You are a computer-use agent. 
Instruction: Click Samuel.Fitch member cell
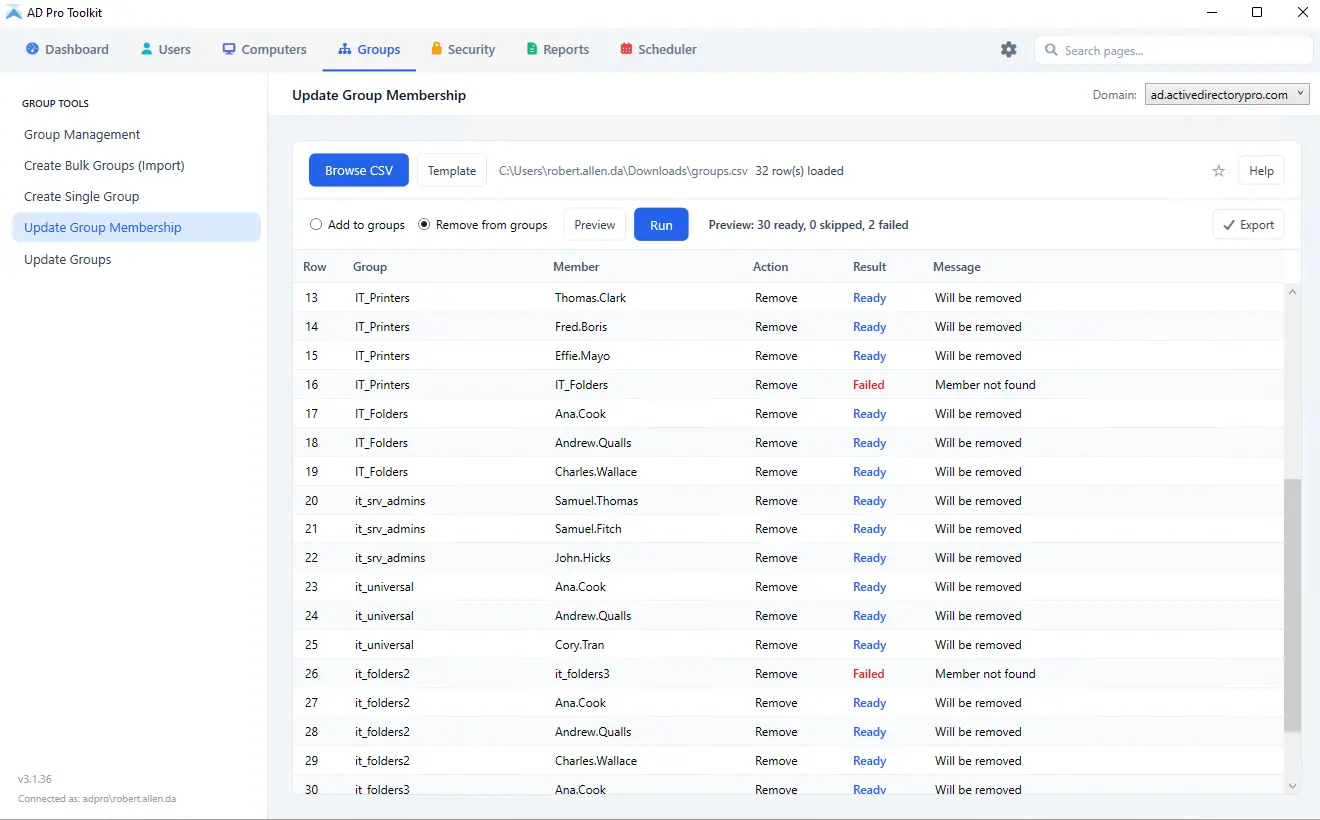[x=589, y=529]
